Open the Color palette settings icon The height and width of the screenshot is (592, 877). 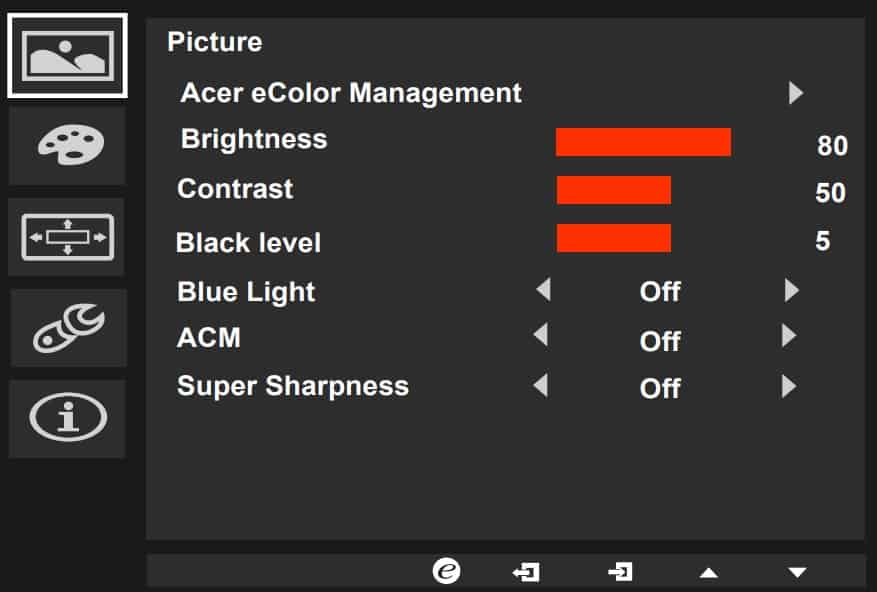(67, 146)
